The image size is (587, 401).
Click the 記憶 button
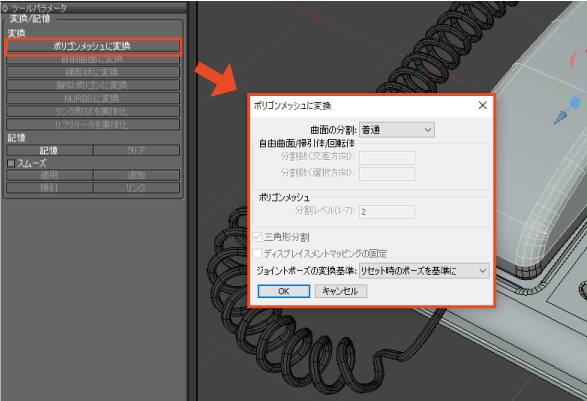[x=49, y=150]
